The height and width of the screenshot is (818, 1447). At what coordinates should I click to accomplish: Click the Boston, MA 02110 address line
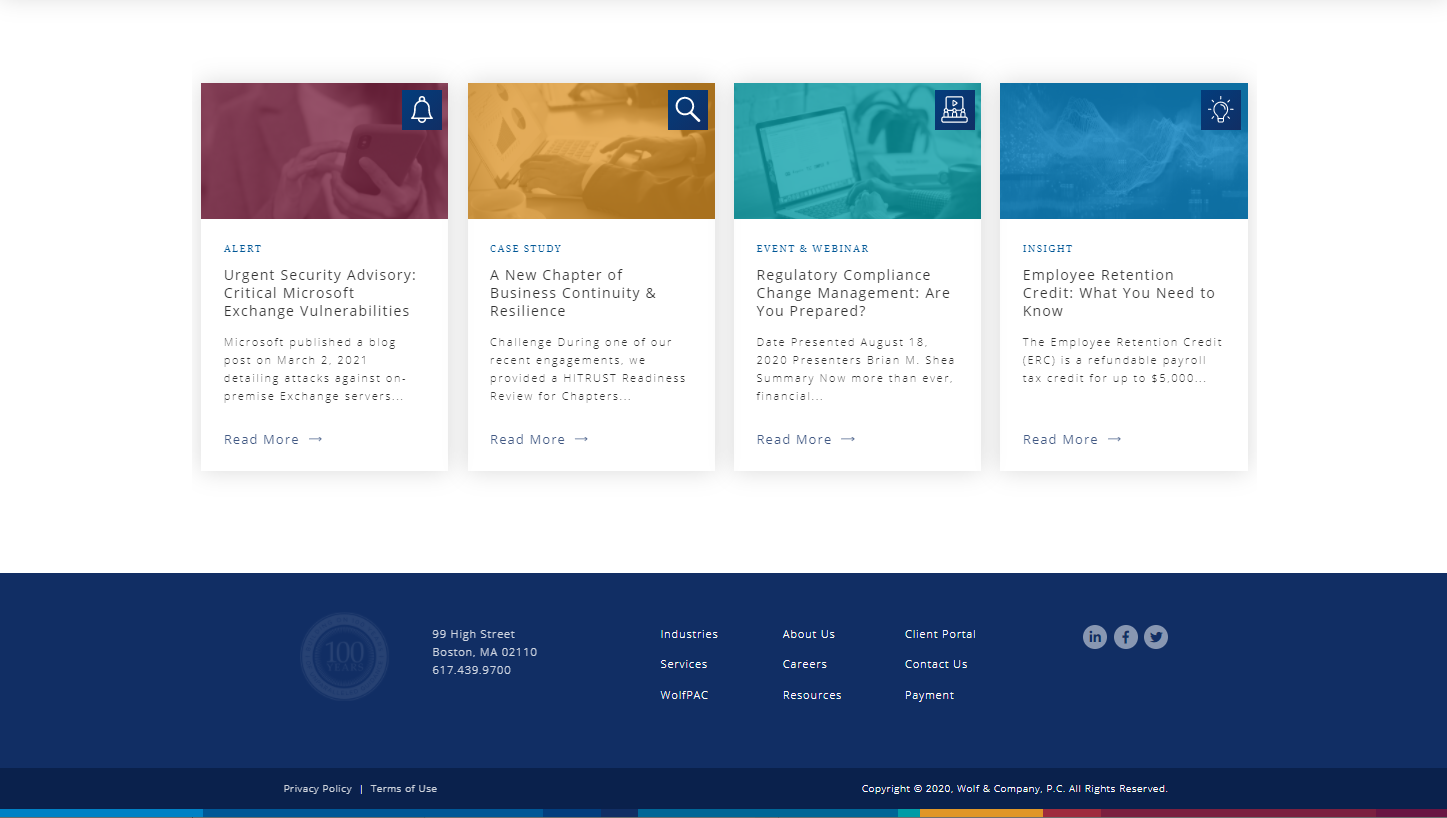click(x=485, y=652)
